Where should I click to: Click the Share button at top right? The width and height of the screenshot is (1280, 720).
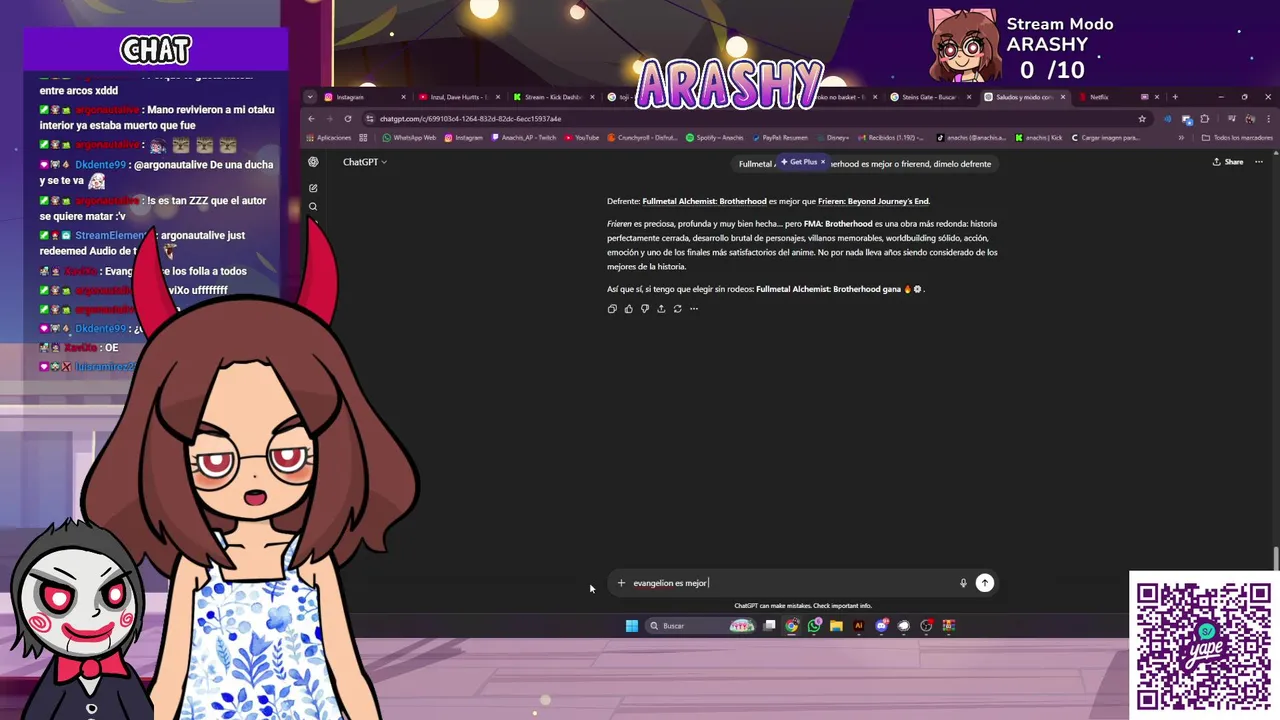(1228, 162)
